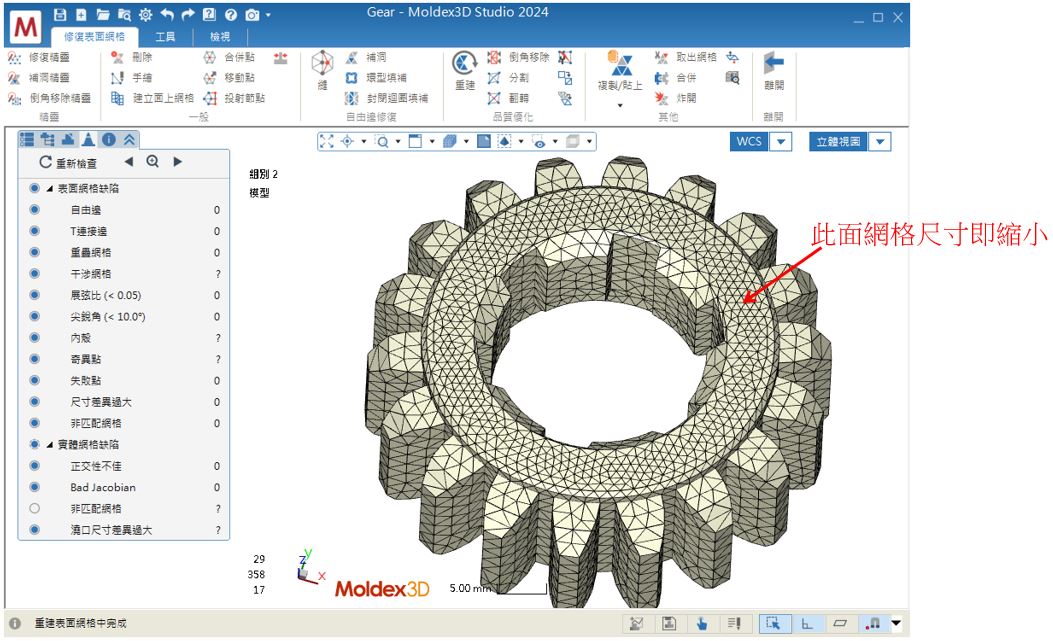Toggle visibility of Bad Jacobian defect
The width and height of the screenshot is (1053, 641).
(x=34, y=487)
